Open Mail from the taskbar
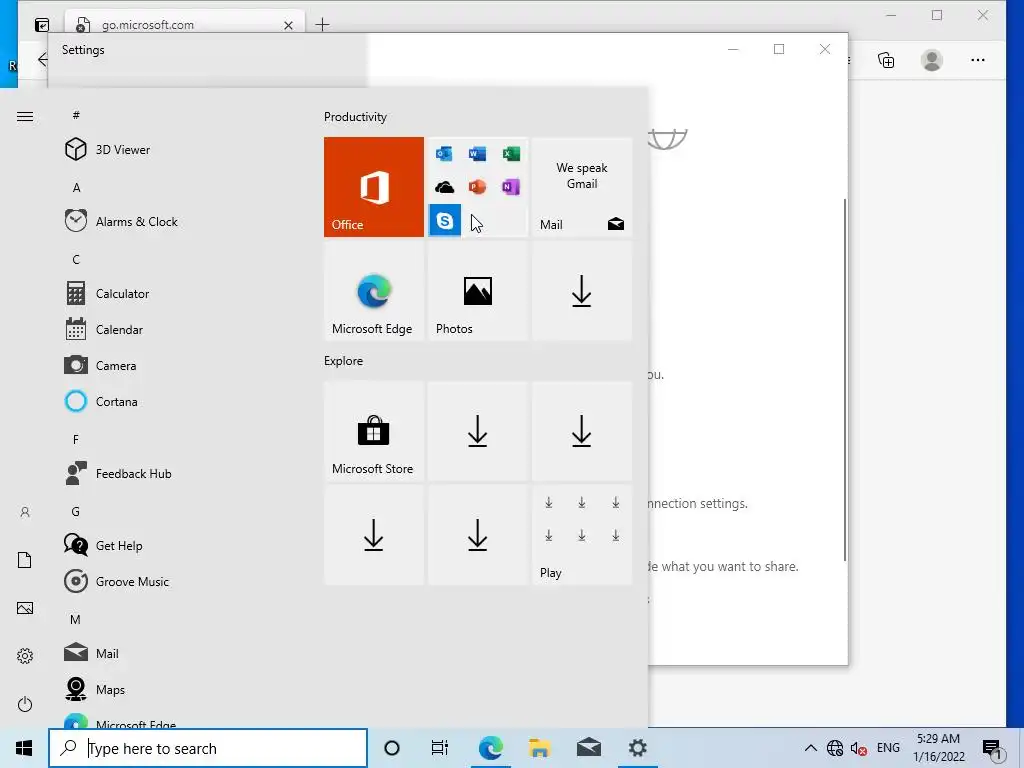 [x=588, y=748]
